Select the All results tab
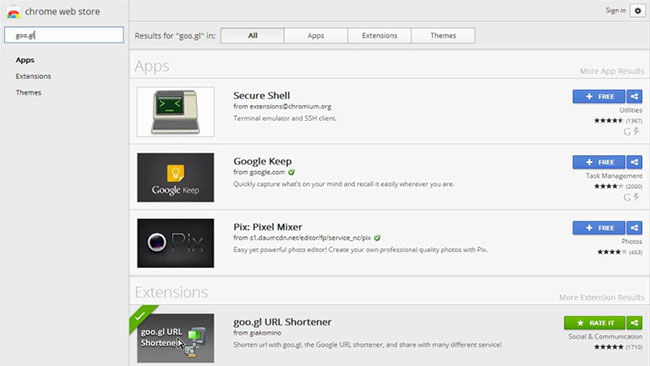 252,36
